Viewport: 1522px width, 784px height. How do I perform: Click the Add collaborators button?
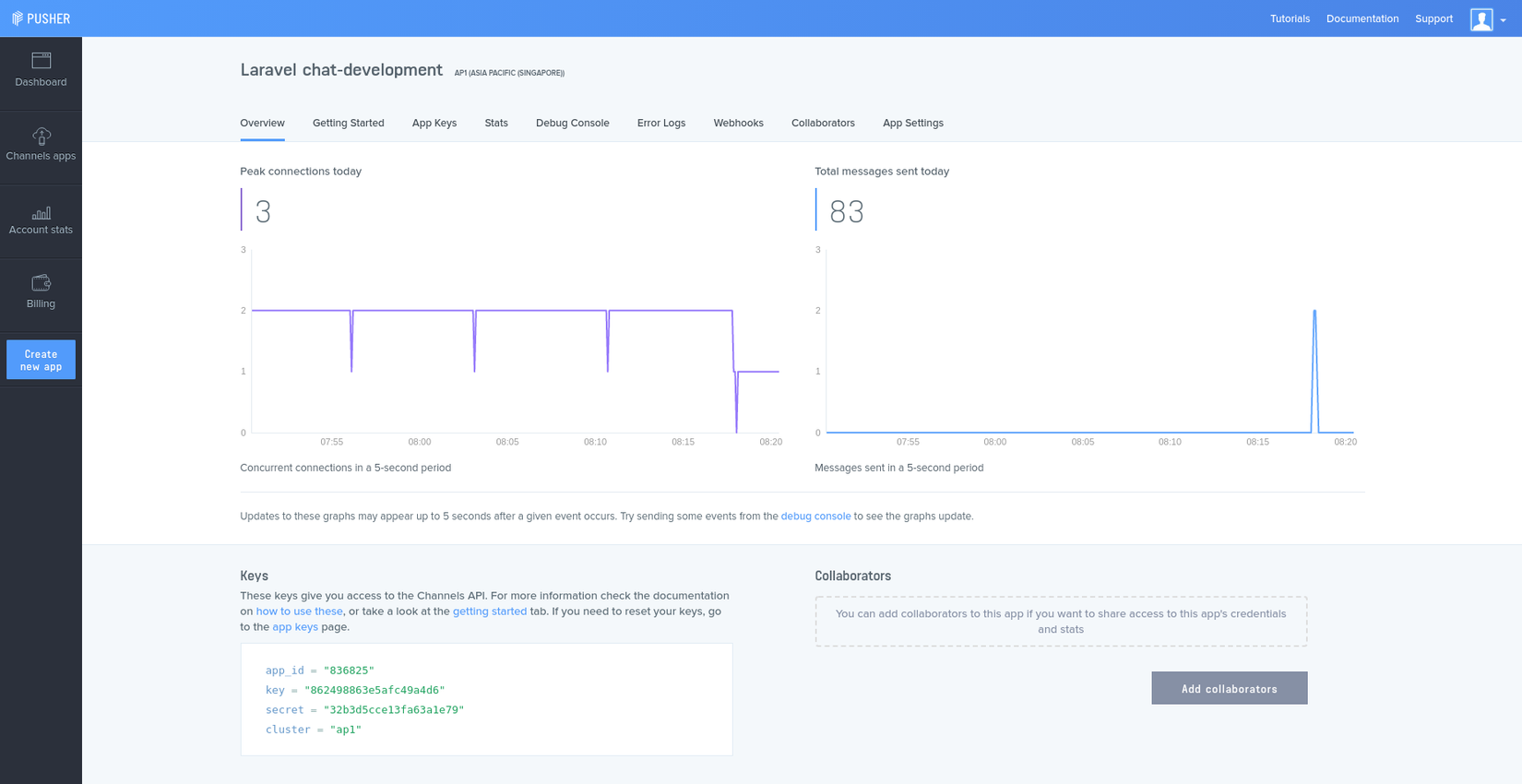(1230, 688)
